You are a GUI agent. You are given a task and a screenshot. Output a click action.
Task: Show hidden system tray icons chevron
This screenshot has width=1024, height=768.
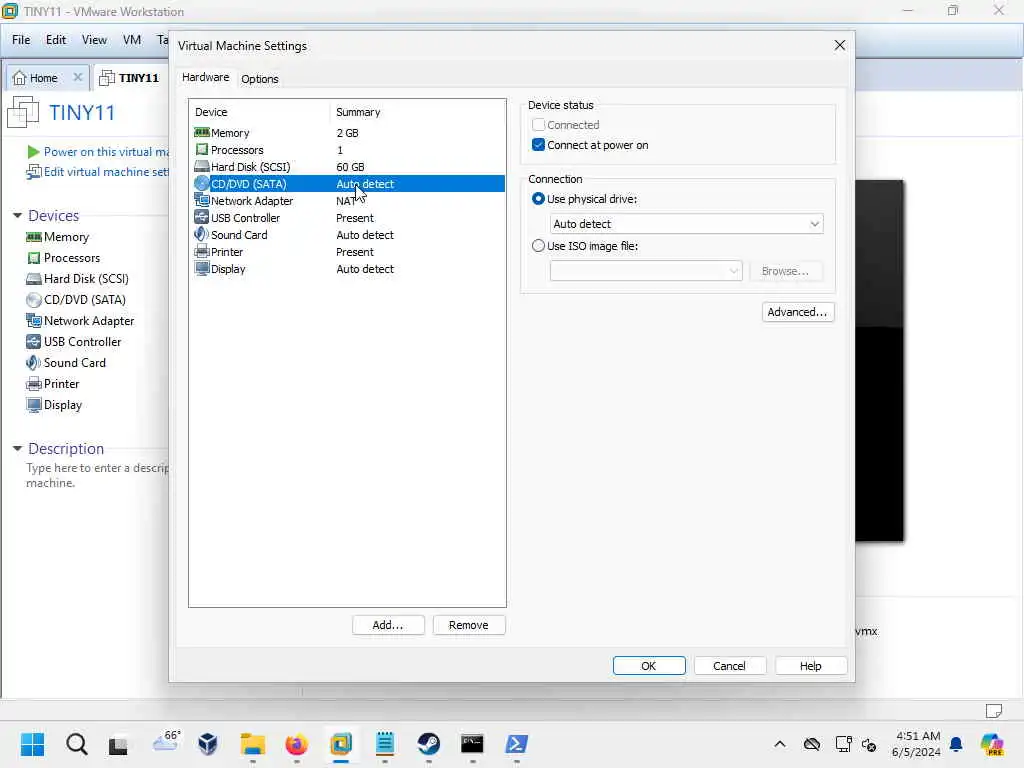tap(780, 744)
